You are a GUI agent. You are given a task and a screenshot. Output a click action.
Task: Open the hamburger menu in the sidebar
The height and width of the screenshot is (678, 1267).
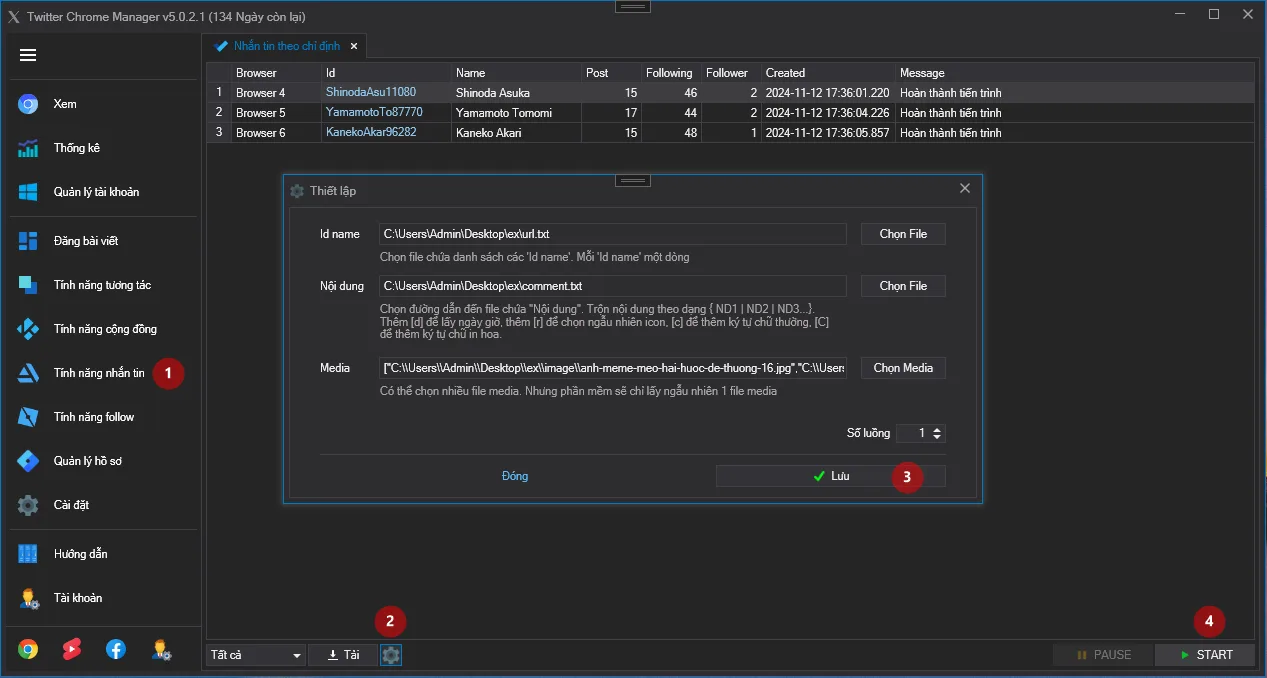pyautogui.click(x=28, y=55)
